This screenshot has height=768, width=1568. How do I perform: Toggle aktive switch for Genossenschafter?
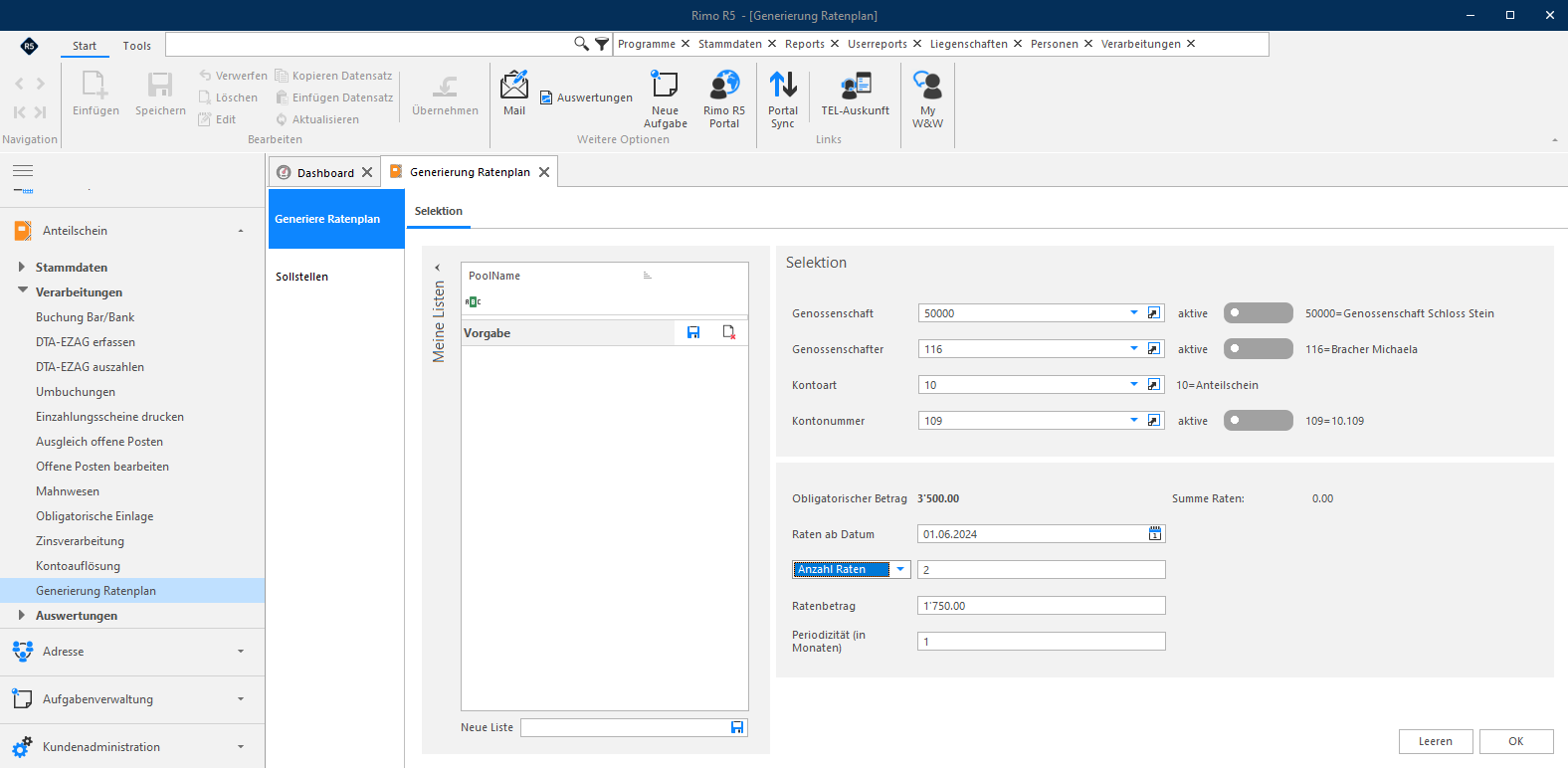1258,349
